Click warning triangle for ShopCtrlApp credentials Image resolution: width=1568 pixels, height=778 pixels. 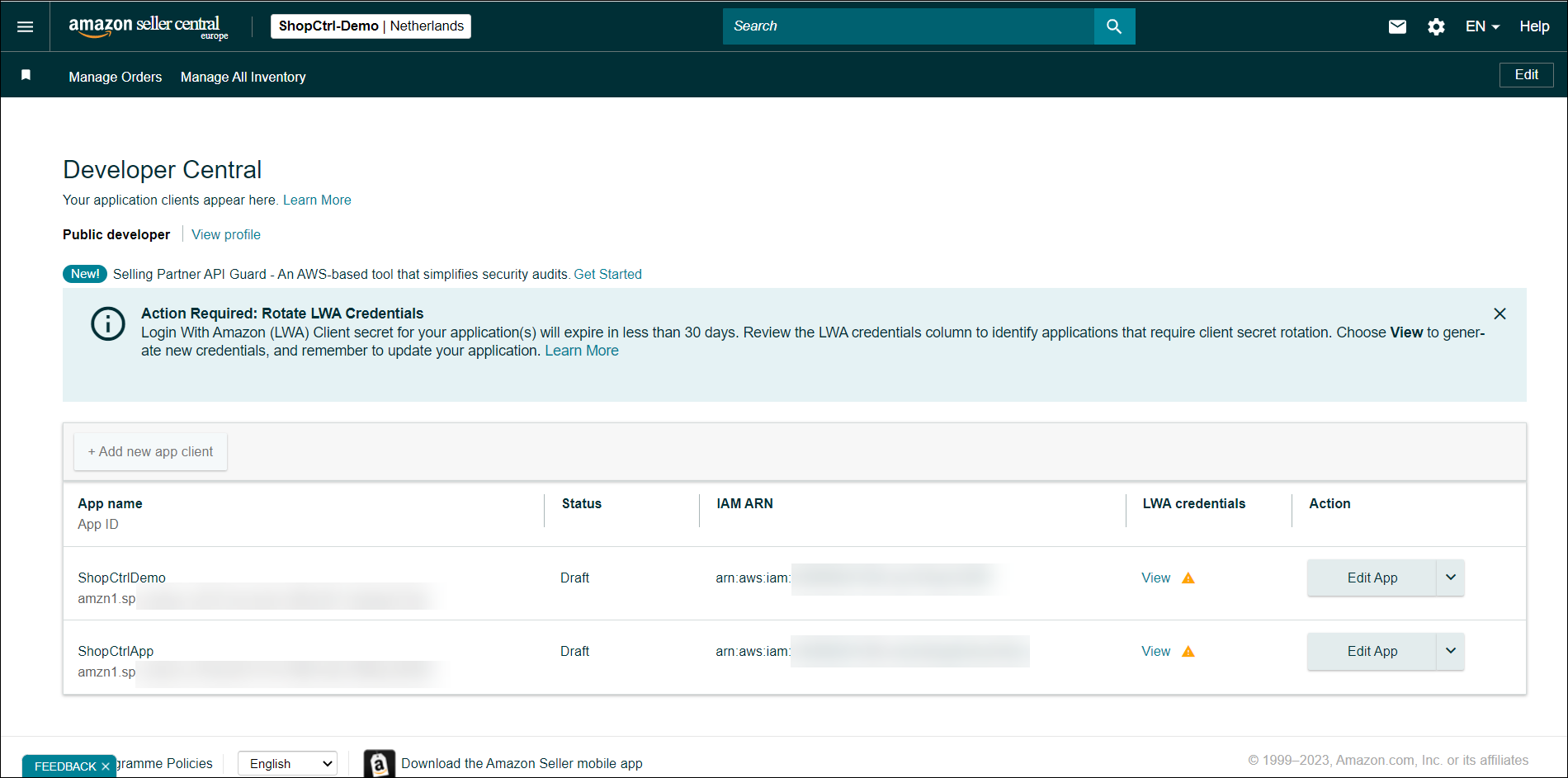coord(1188,651)
